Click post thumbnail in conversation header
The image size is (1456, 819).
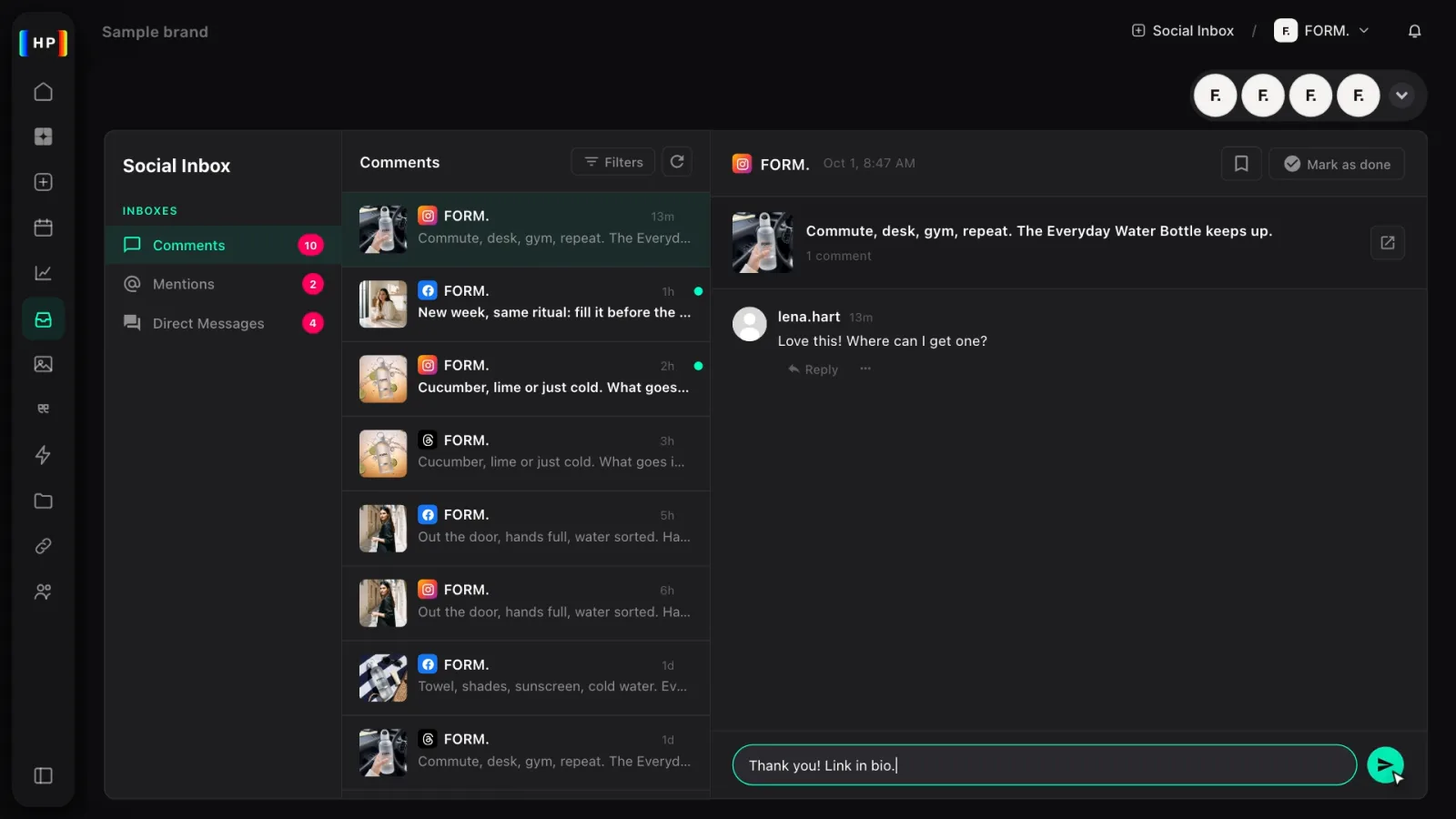coord(763,243)
